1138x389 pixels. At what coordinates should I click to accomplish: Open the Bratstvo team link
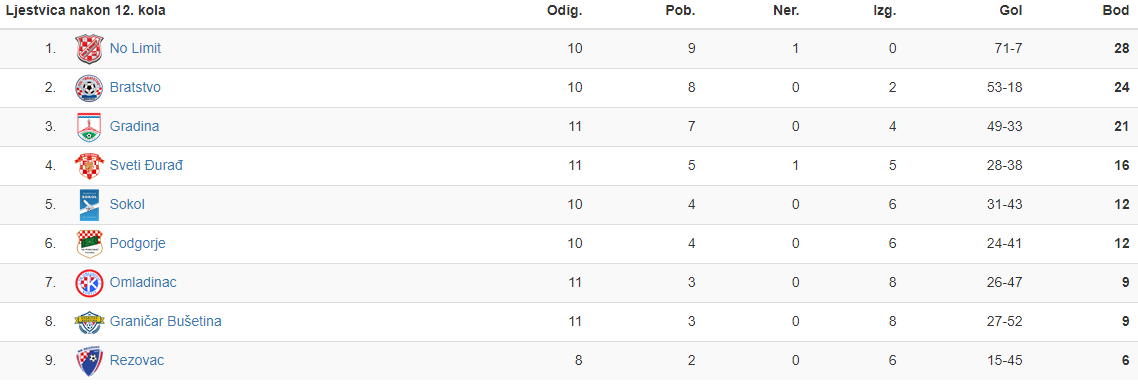[x=135, y=88]
